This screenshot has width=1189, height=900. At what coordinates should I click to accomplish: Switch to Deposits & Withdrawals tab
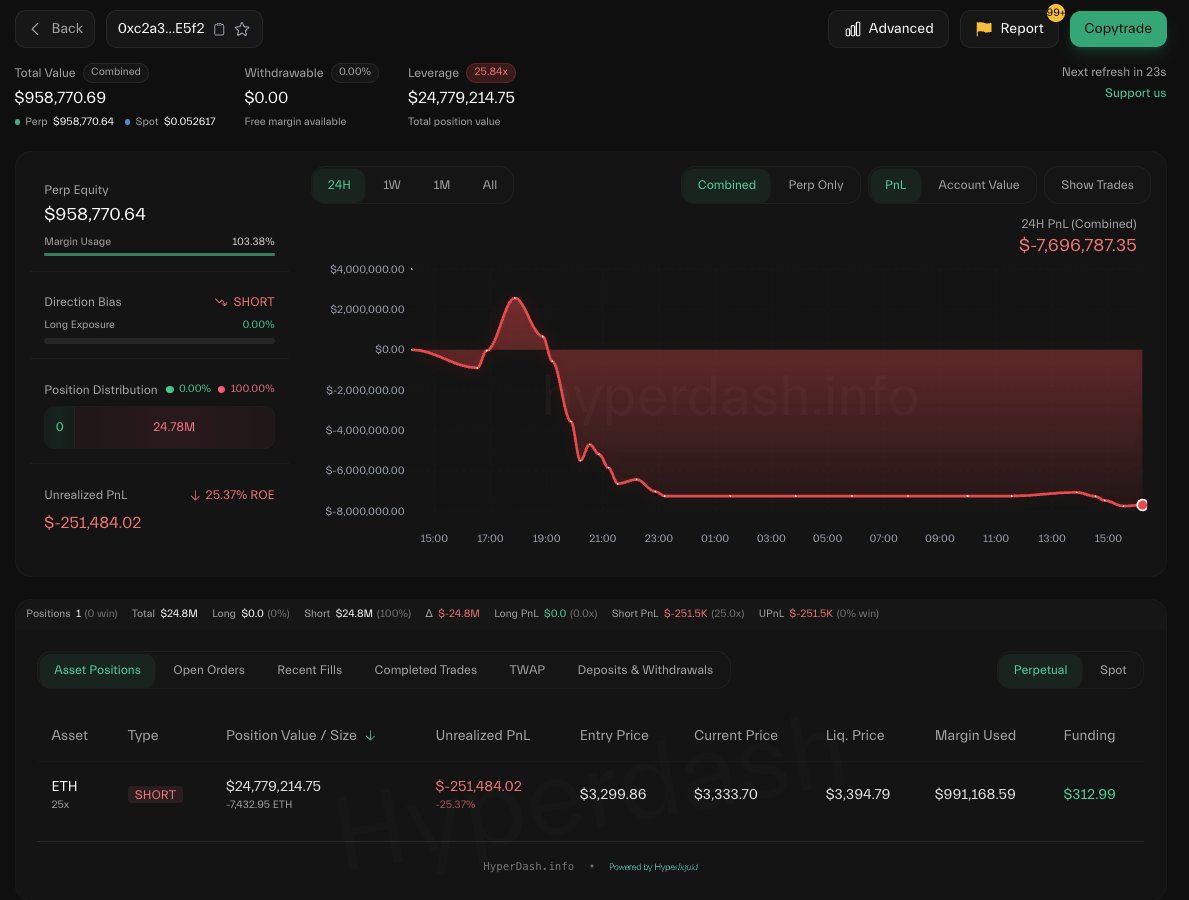coord(645,670)
